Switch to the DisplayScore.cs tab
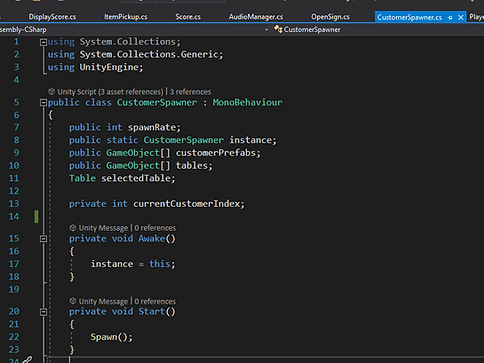484x363 pixels. [x=52, y=17]
